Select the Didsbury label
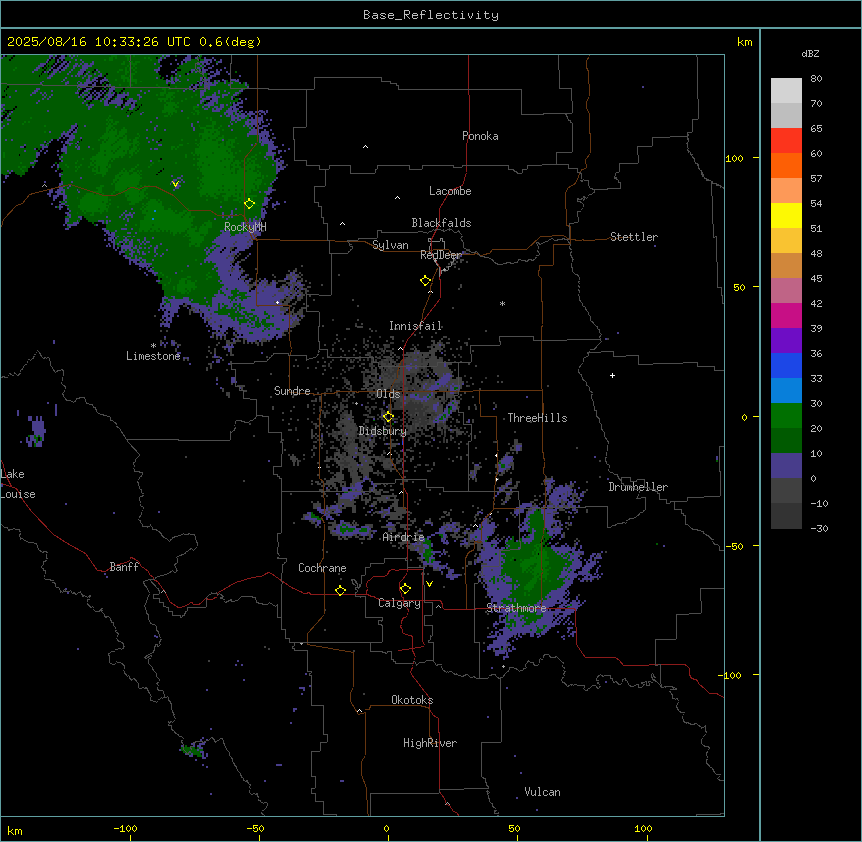The width and height of the screenshot is (862, 842). pos(383,431)
